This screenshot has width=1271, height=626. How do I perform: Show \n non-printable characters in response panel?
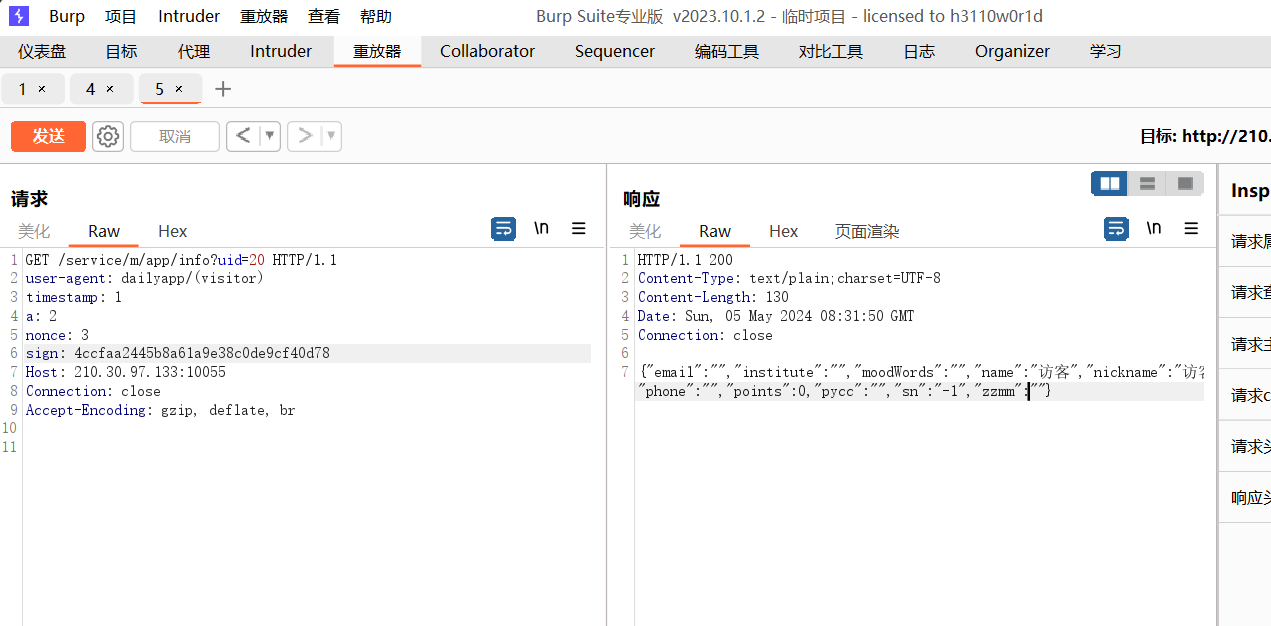pos(1154,229)
